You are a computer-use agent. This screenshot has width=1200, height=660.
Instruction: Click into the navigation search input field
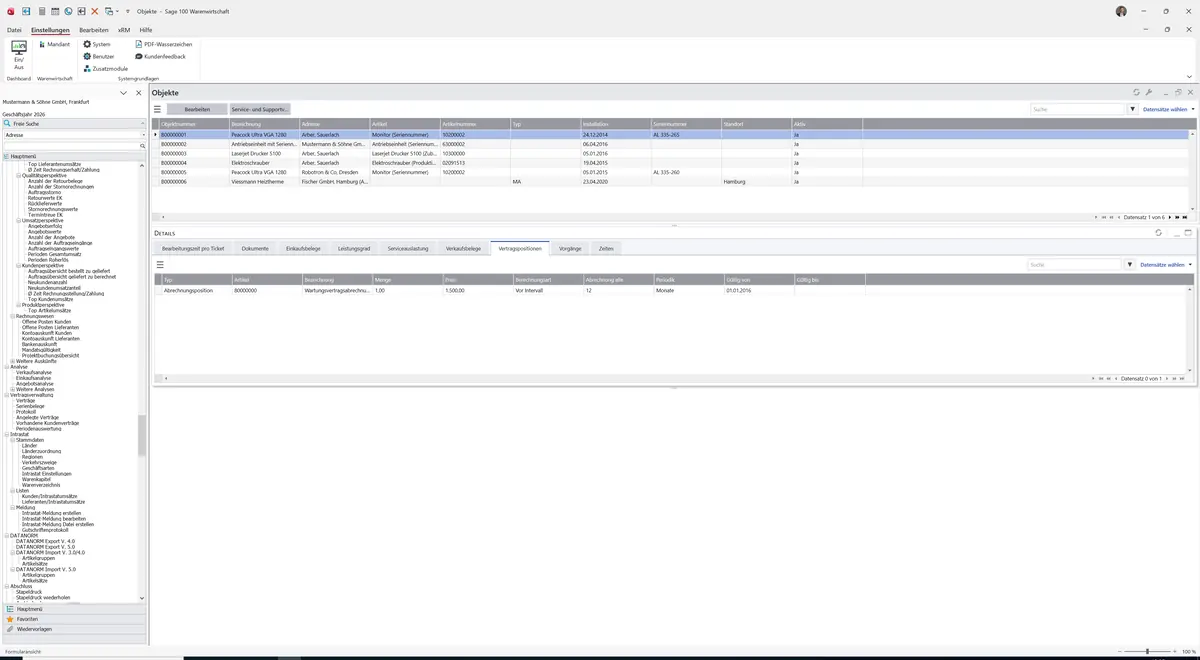tap(71, 146)
